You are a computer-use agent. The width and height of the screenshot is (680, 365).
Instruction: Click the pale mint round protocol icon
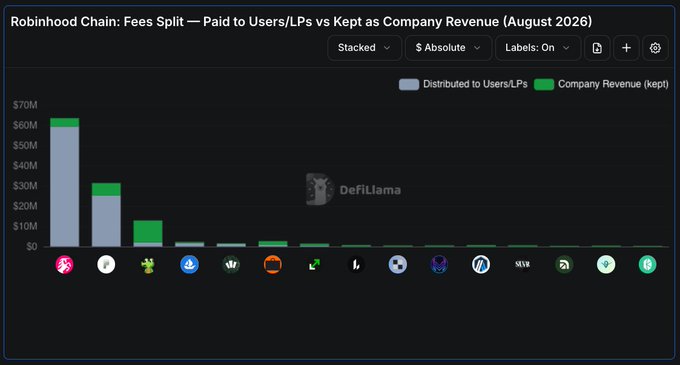point(606,264)
